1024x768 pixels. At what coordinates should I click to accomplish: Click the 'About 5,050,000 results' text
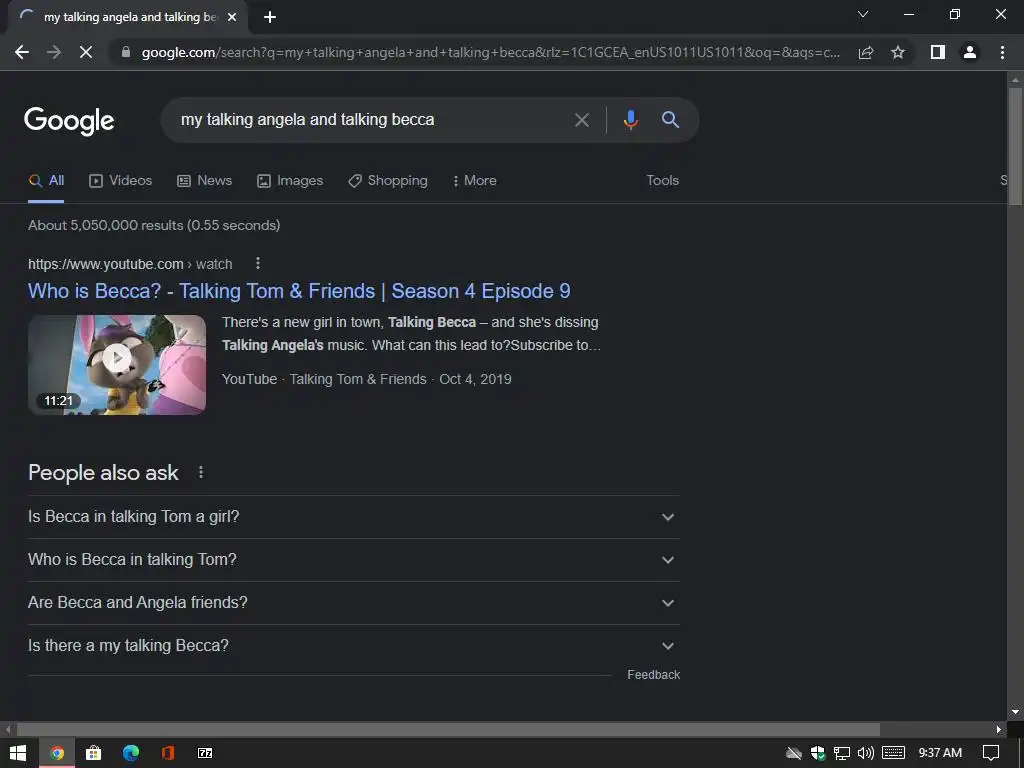click(154, 225)
